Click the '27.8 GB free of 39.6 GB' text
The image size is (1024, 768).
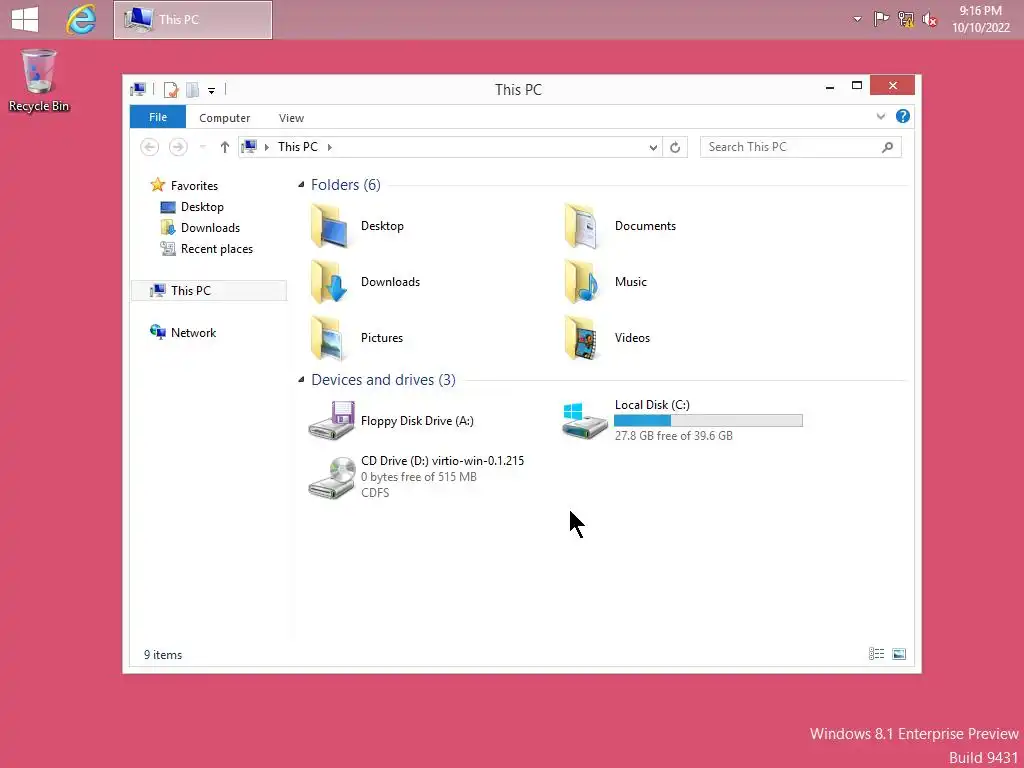click(x=673, y=436)
